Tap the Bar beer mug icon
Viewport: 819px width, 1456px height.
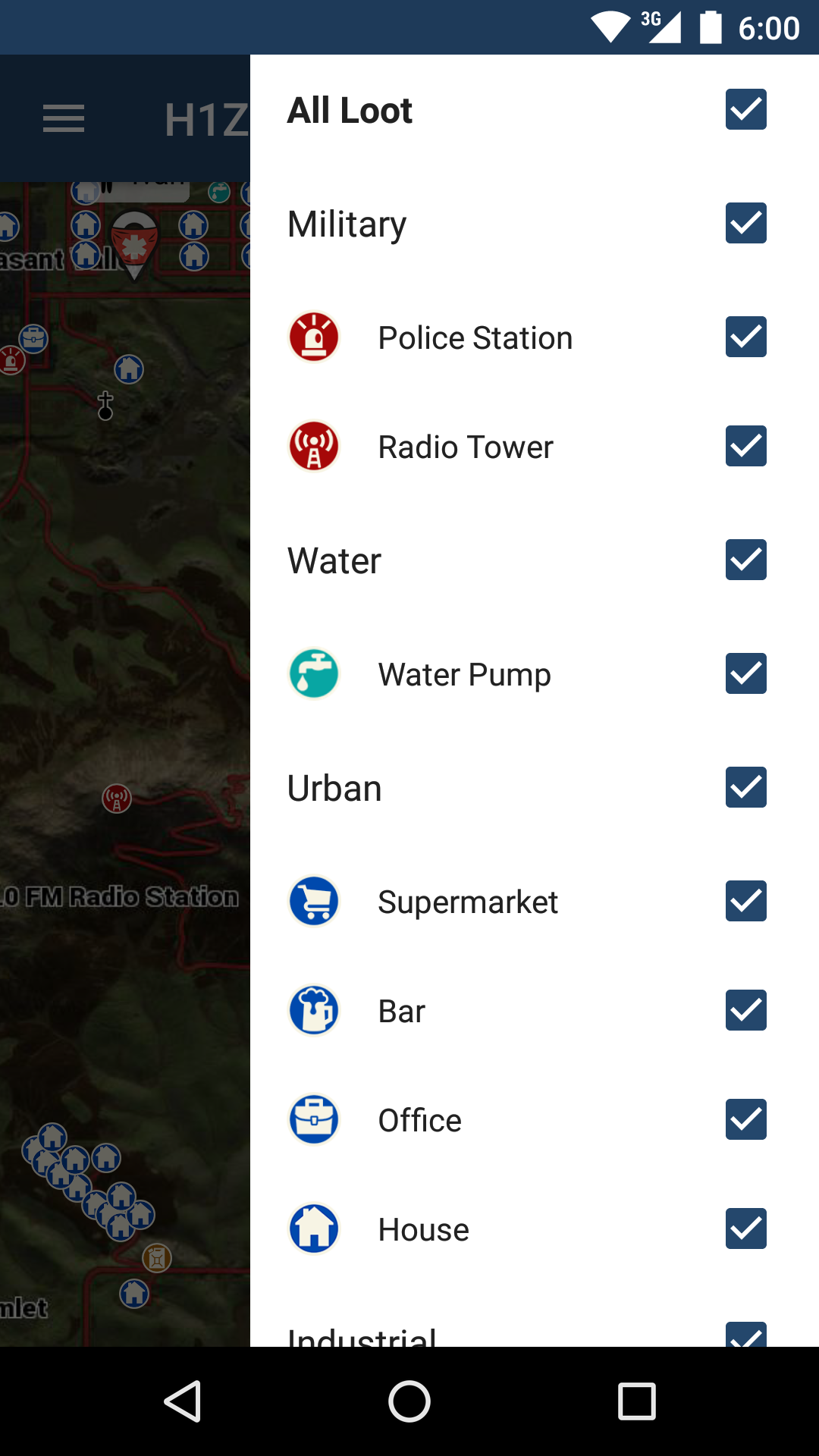(314, 1010)
